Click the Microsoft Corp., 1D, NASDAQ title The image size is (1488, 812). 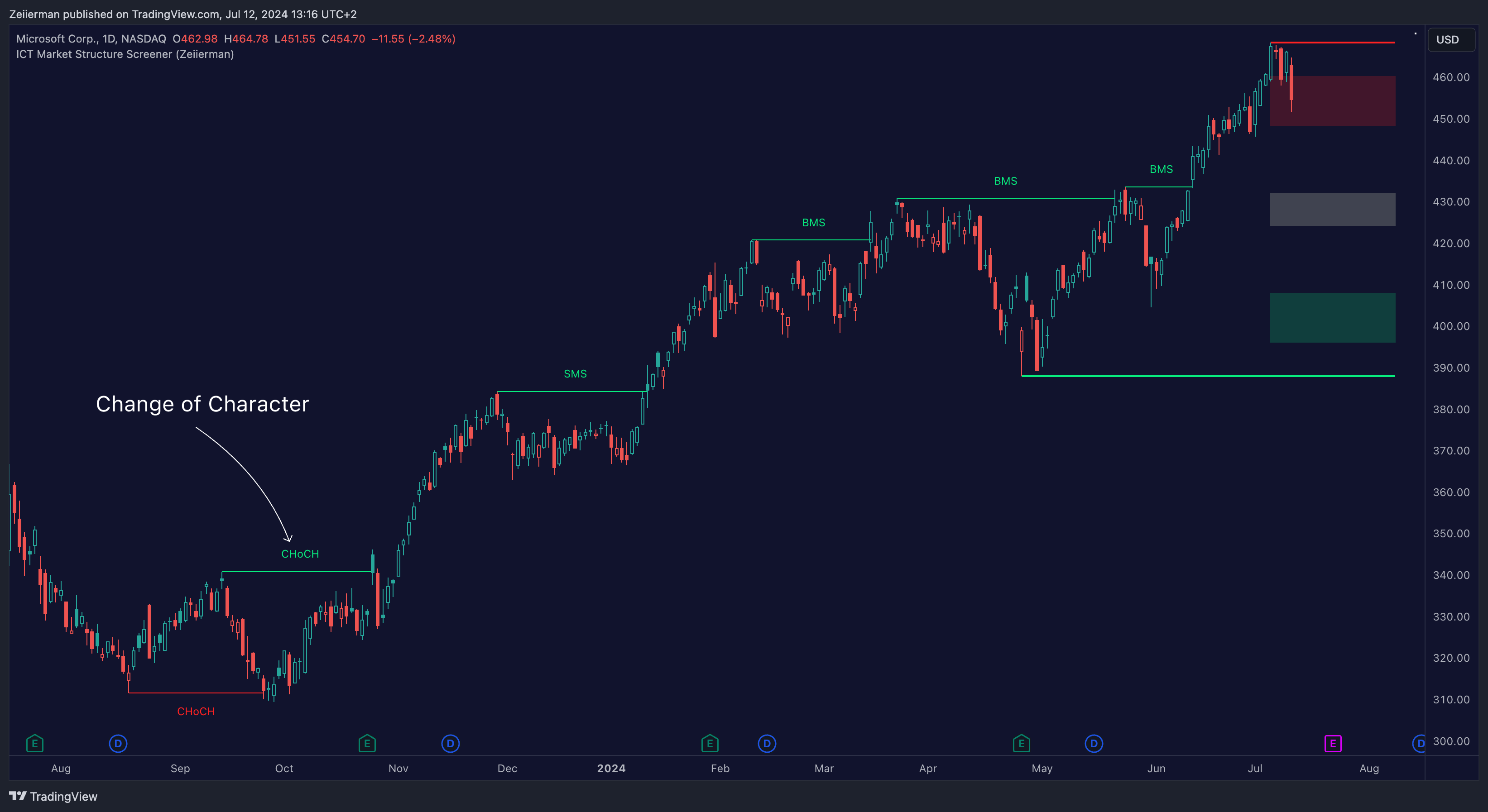click(x=91, y=38)
